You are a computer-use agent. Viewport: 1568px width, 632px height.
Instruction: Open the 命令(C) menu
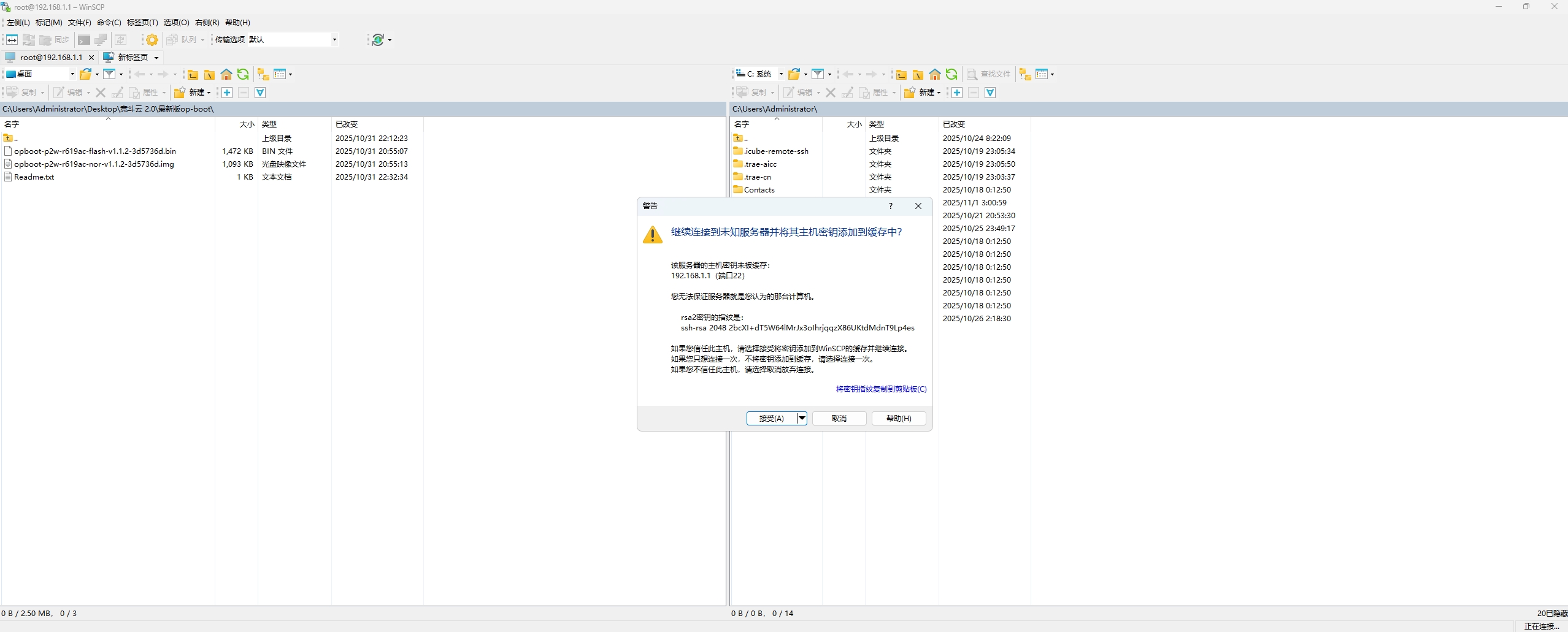109,23
